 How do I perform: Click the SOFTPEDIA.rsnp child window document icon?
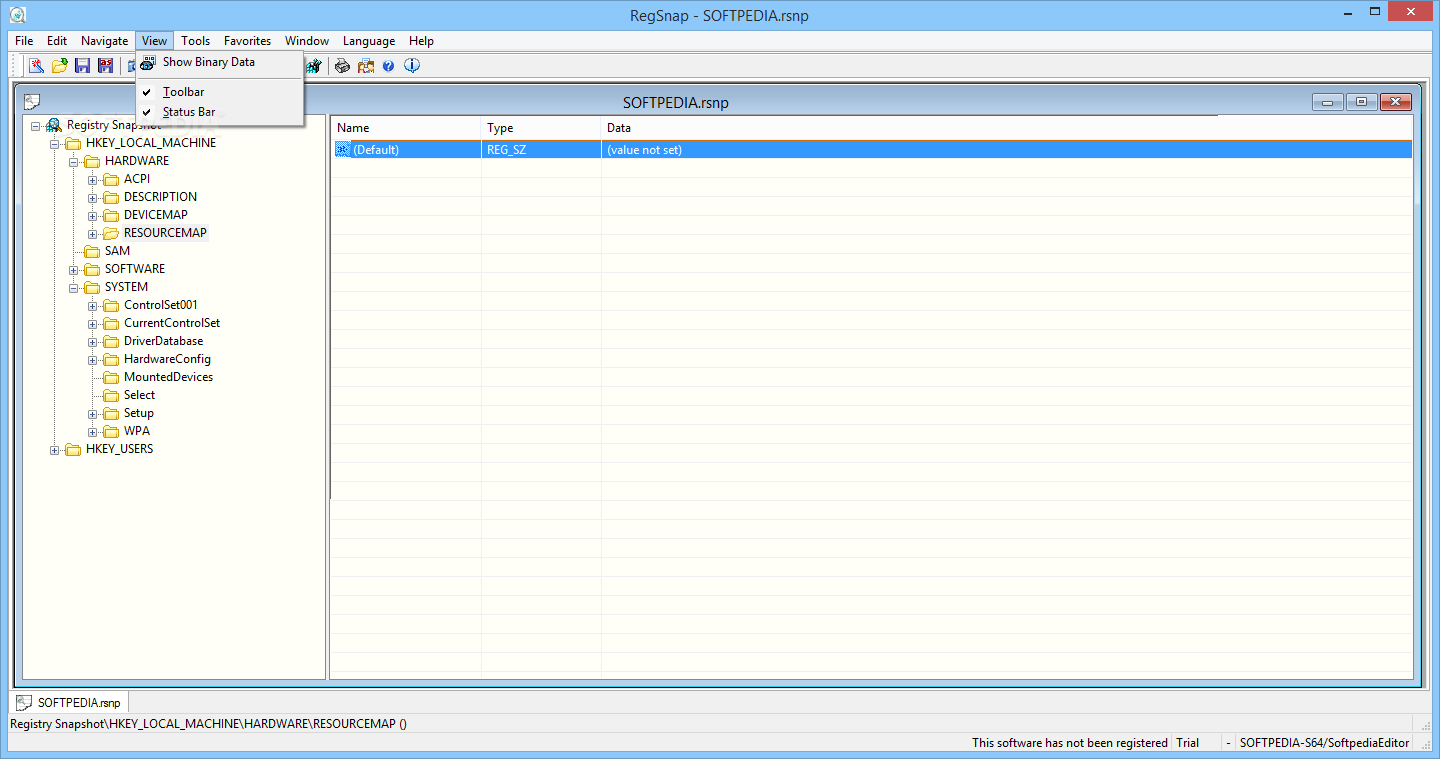pyautogui.click(x=32, y=102)
